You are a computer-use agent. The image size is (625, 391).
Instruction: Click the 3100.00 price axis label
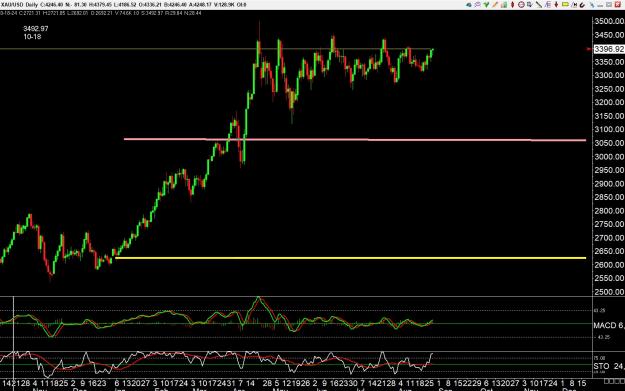click(x=609, y=130)
